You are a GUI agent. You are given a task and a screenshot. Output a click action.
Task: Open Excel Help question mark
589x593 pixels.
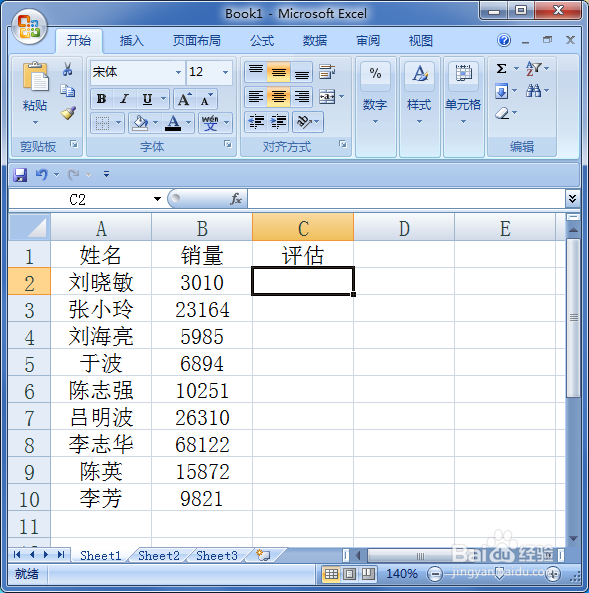[504, 40]
